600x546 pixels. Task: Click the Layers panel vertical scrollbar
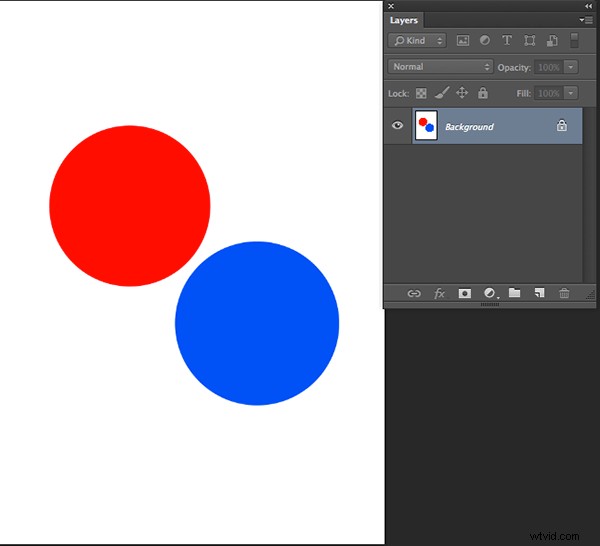tap(589, 195)
